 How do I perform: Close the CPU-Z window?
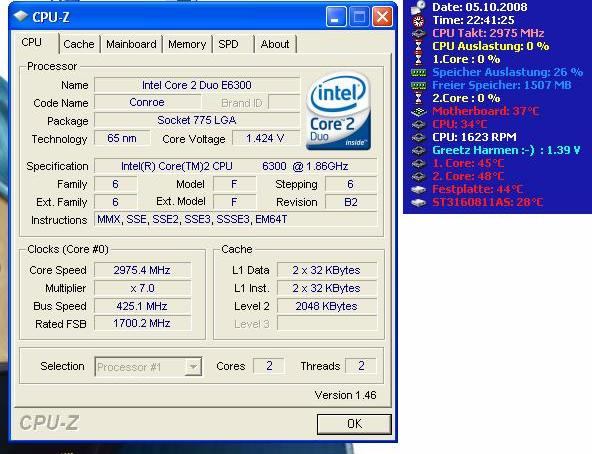(x=382, y=17)
